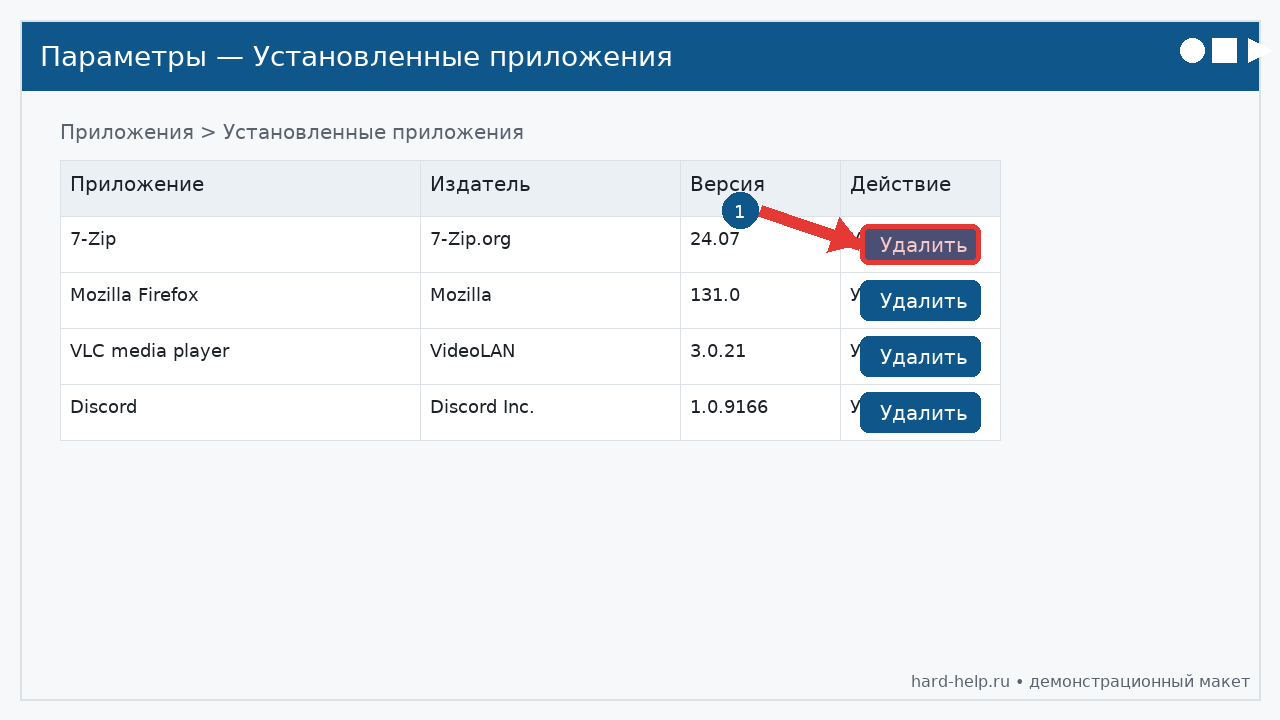Image resolution: width=1280 pixels, height=720 pixels.
Task: Click the window title Параметры — Установленные приложения
Action: point(354,56)
